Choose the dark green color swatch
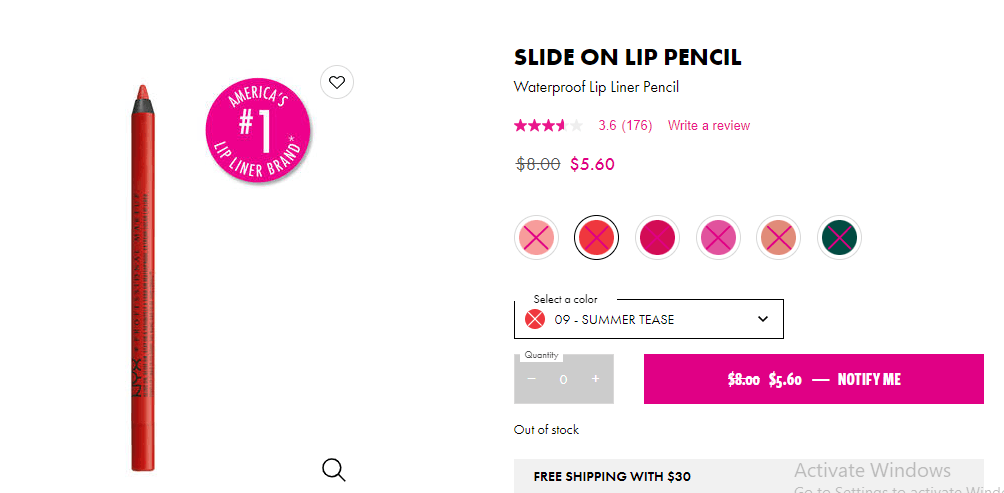The width and height of the screenshot is (1004, 493). pyautogui.click(x=839, y=238)
